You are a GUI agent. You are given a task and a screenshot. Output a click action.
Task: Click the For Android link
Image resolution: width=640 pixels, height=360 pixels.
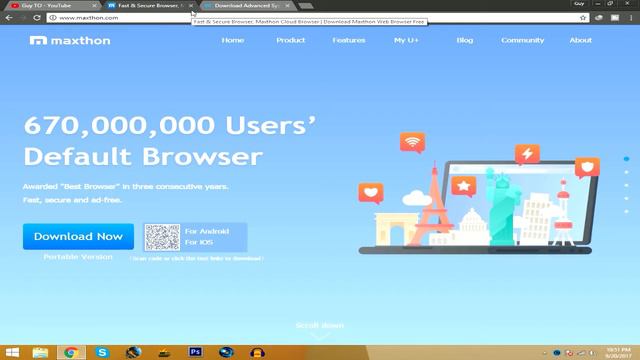tap(207, 231)
